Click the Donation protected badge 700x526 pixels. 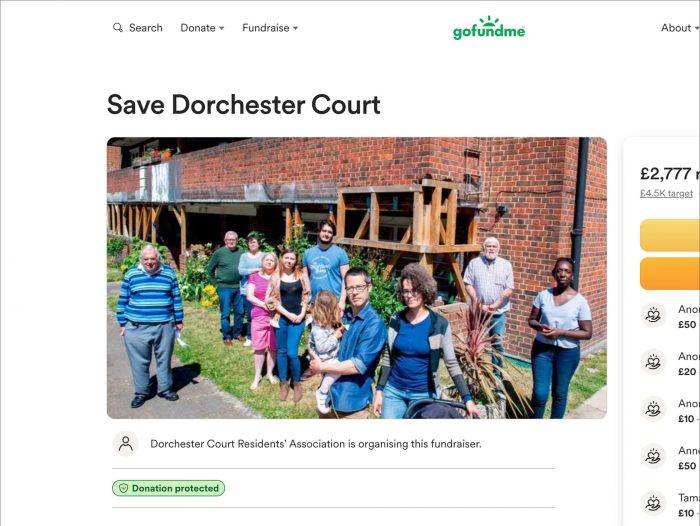click(x=168, y=488)
